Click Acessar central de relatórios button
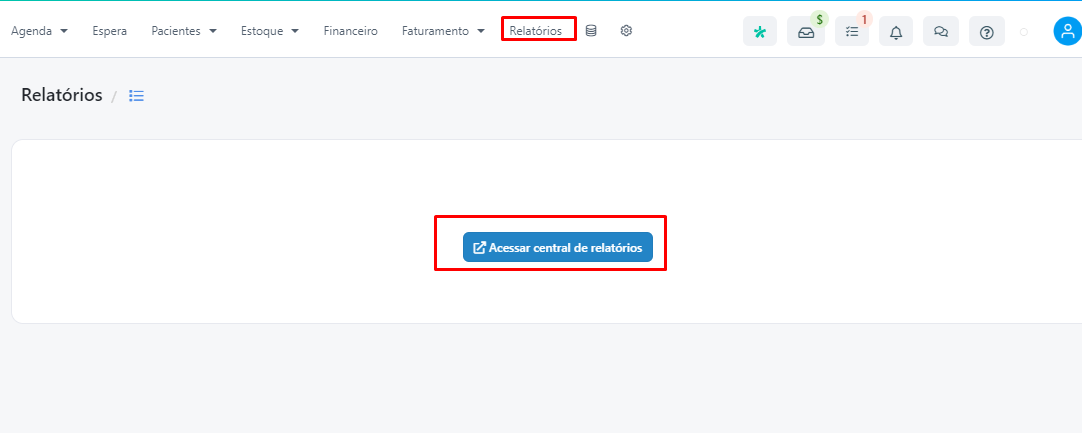Screen dimensions: 1082x433 (x=558, y=247)
